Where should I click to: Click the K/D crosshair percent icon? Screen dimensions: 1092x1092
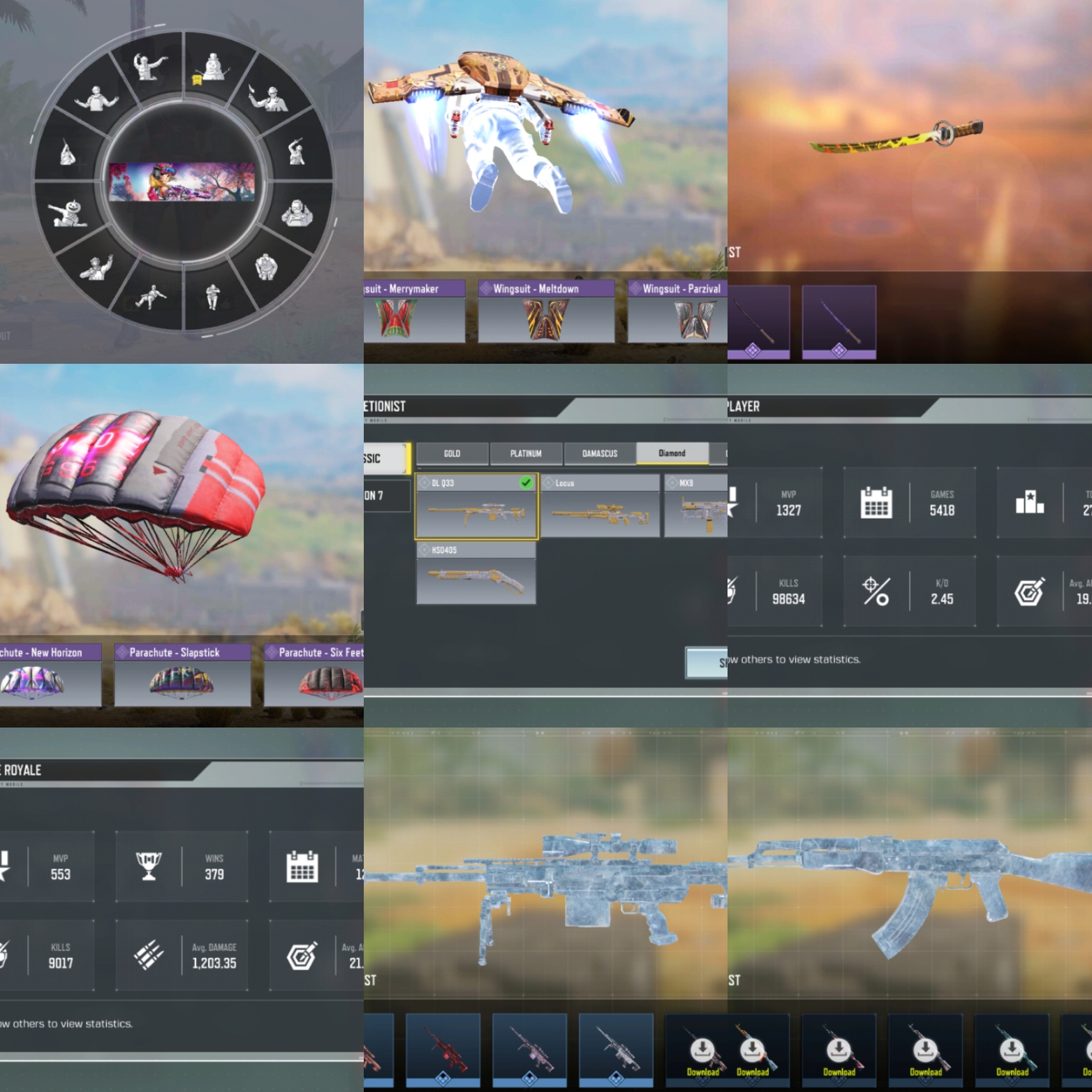coord(876,591)
